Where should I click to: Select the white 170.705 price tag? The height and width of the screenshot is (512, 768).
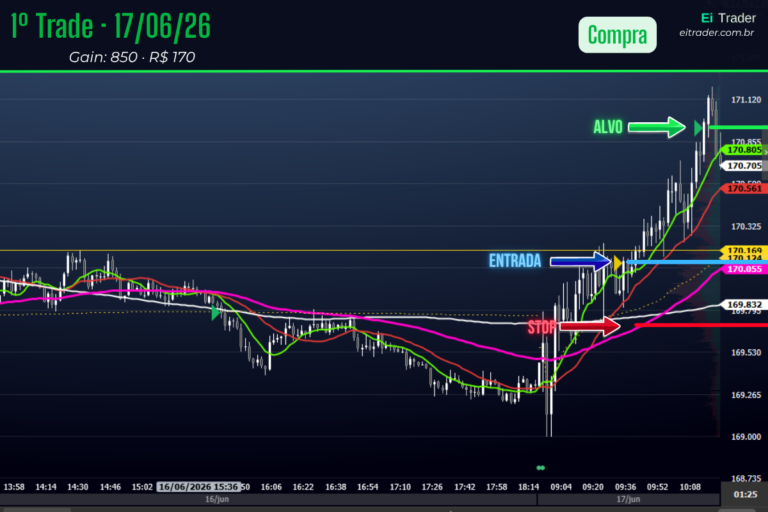(x=744, y=166)
